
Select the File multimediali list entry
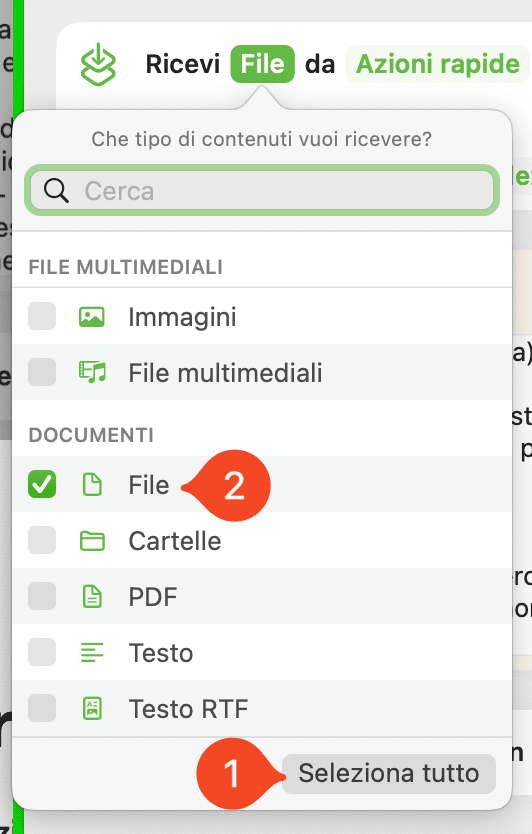(262, 372)
